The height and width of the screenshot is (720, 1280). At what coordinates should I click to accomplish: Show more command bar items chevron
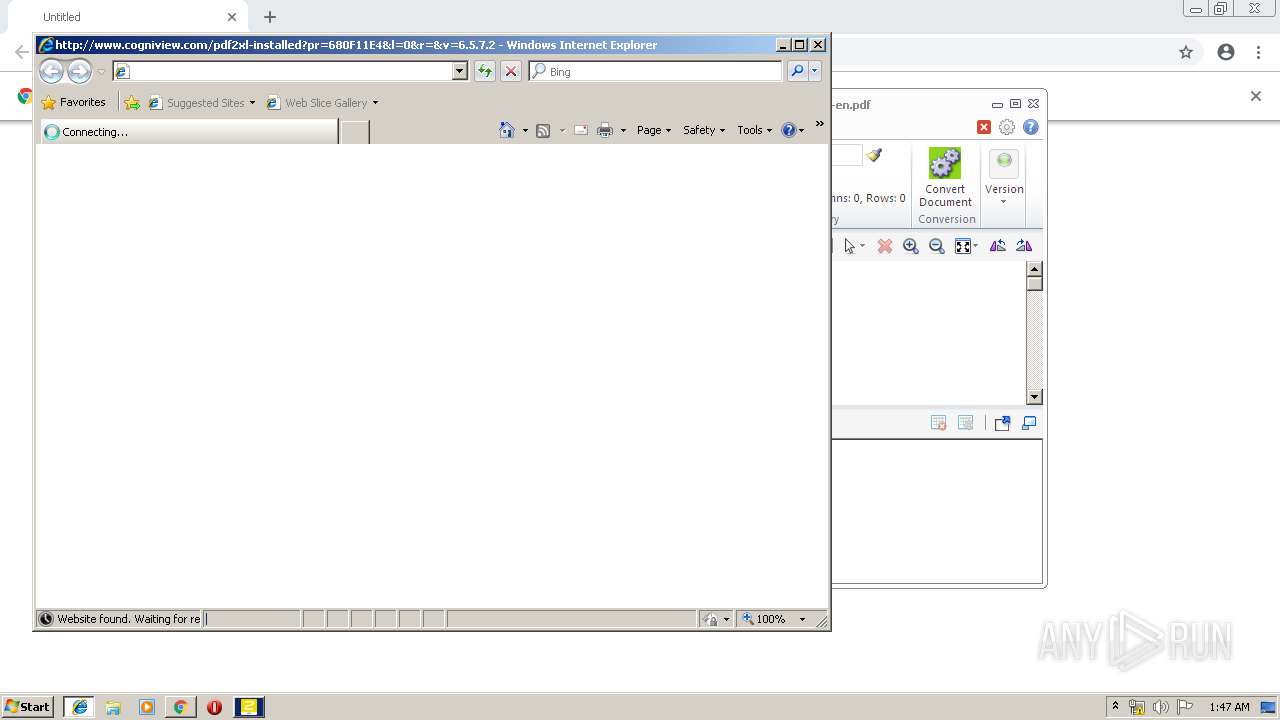click(820, 124)
